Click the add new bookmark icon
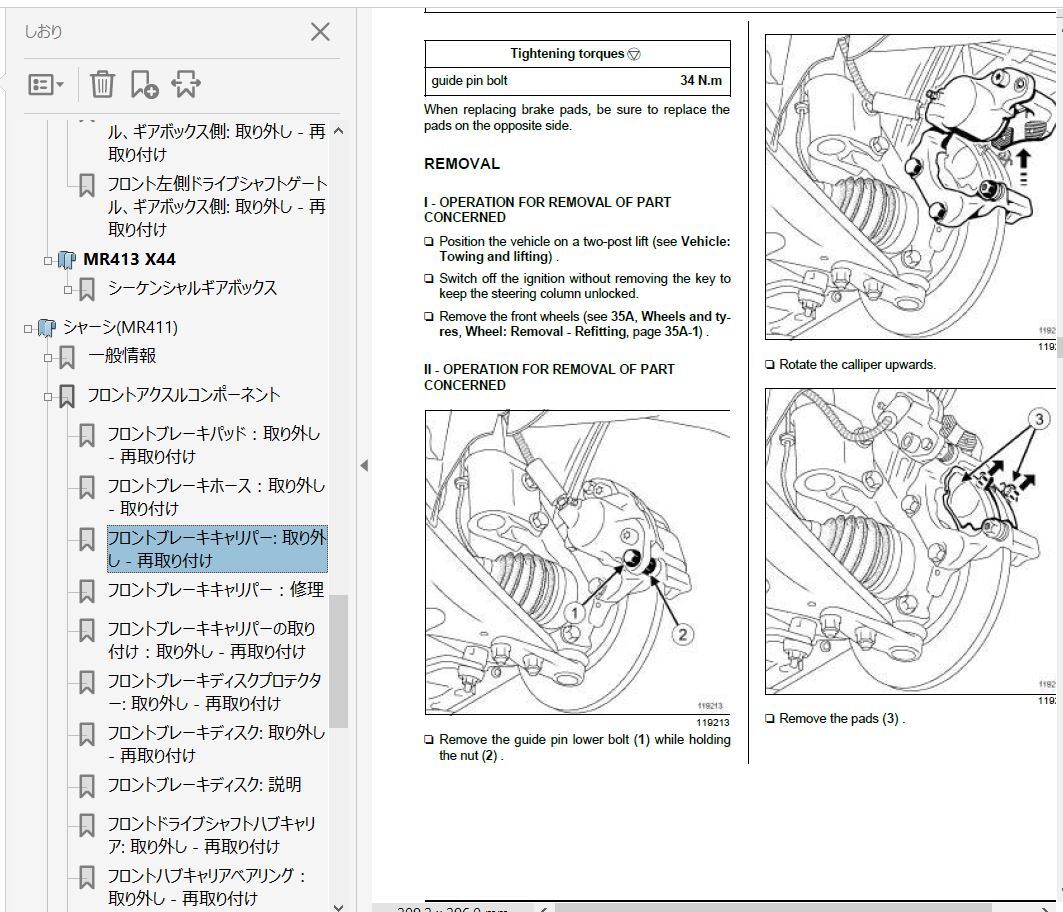 click(144, 85)
